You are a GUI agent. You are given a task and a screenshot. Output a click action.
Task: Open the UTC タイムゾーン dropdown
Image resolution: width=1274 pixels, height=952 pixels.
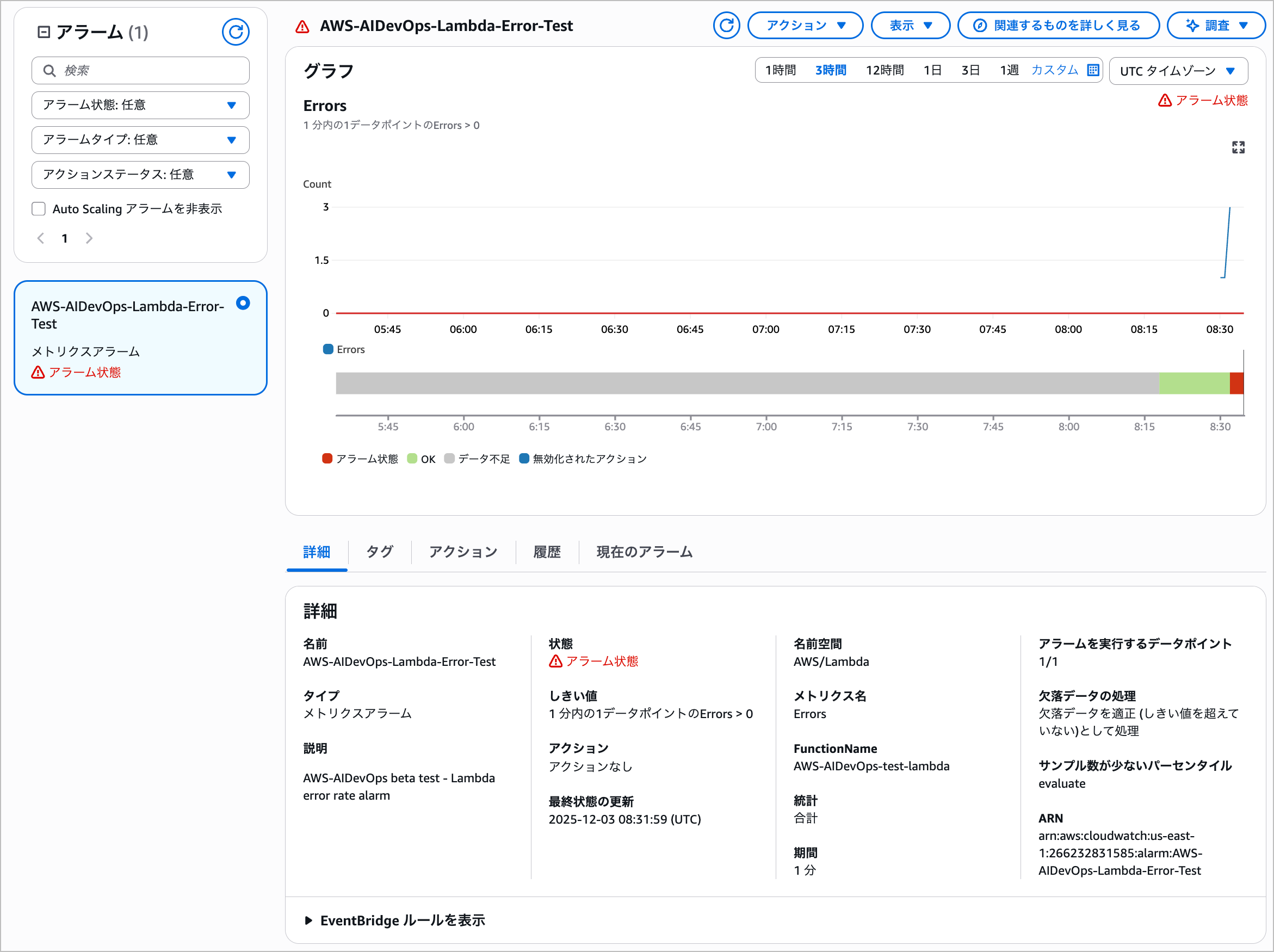1178,71
